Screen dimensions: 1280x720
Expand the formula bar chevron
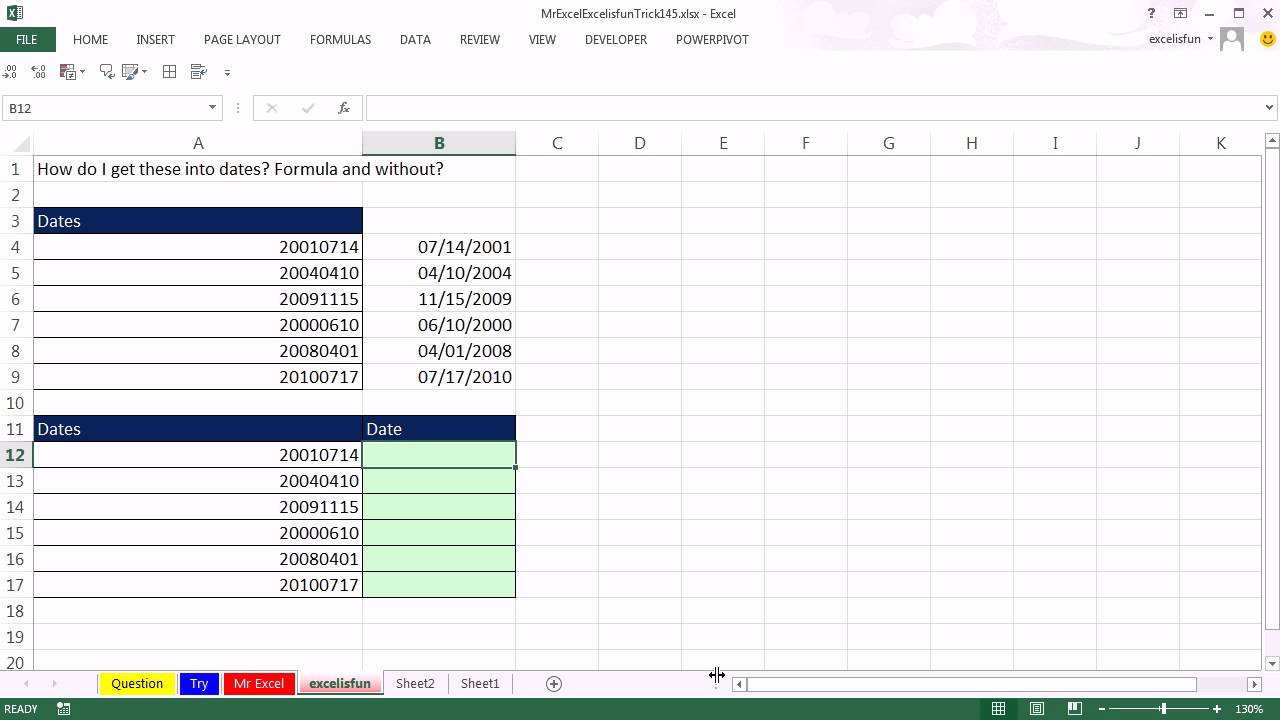click(1270, 108)
